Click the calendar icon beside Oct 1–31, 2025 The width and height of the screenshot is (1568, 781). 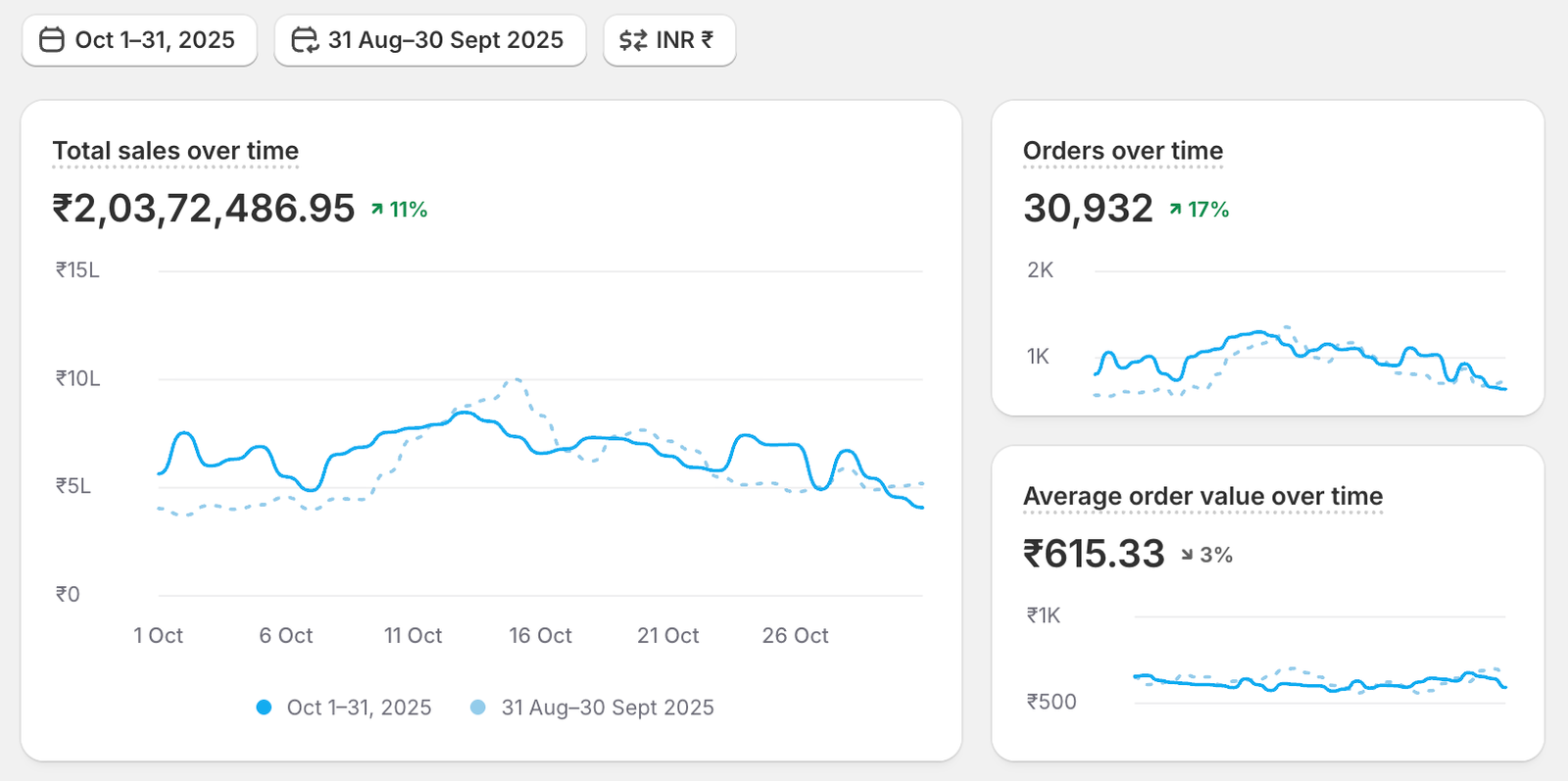51,40
